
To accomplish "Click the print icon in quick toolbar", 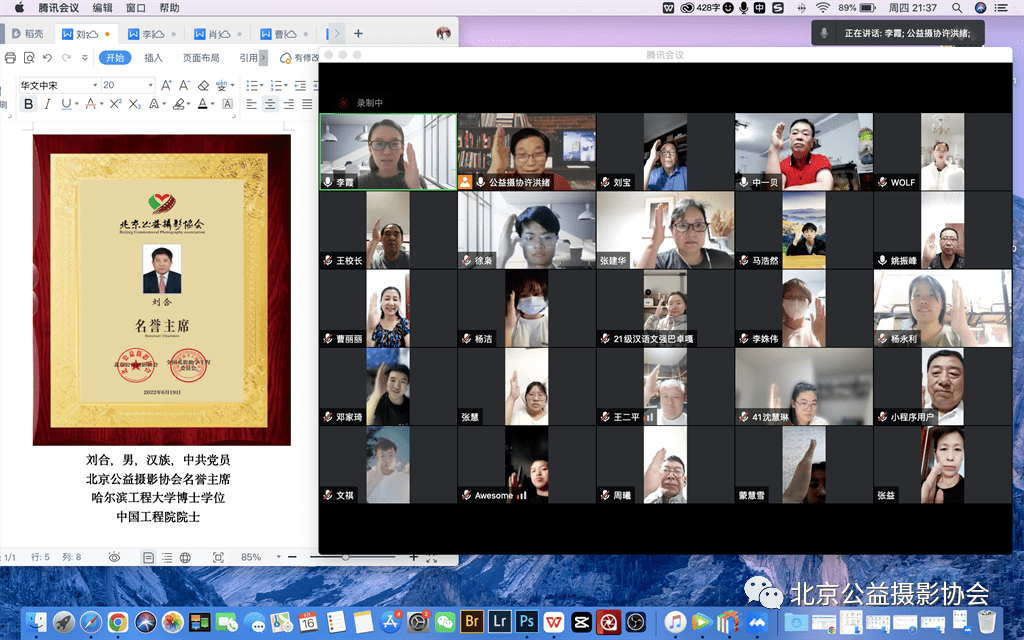I will (10, 58).
